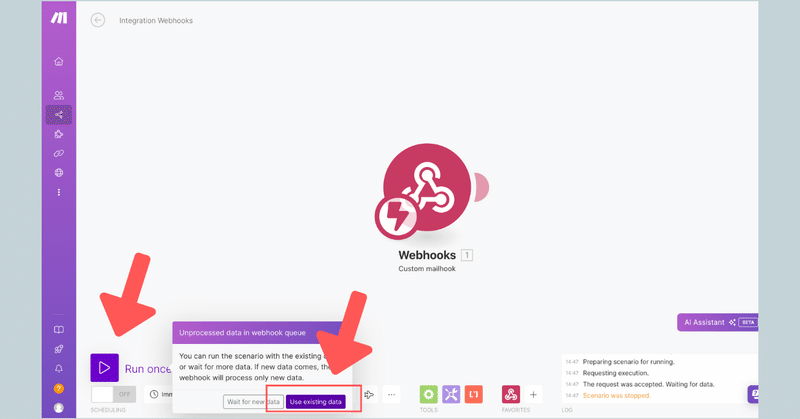Click the 'Preparing scenario for running.' log line
Screen dimensions: 800x419
[x=629, y=362]
